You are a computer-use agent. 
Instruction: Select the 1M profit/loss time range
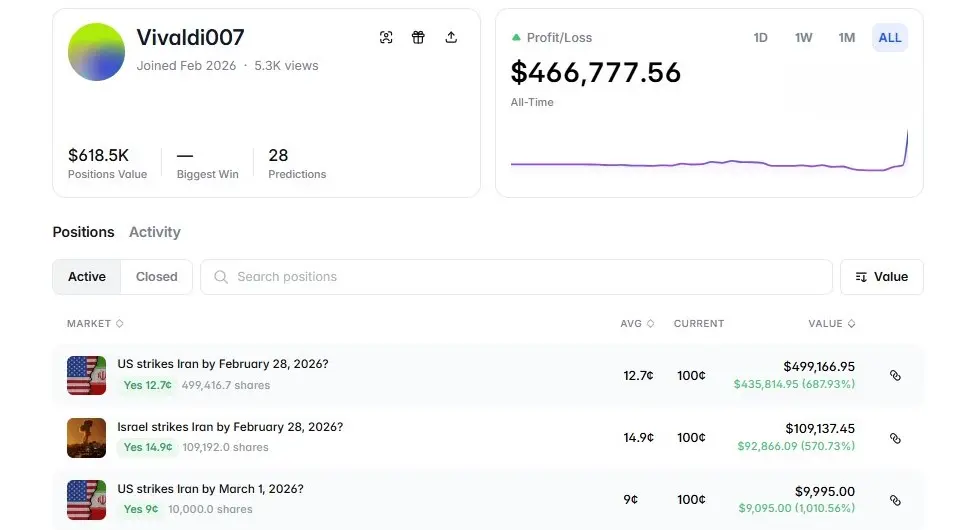point(847,38)
